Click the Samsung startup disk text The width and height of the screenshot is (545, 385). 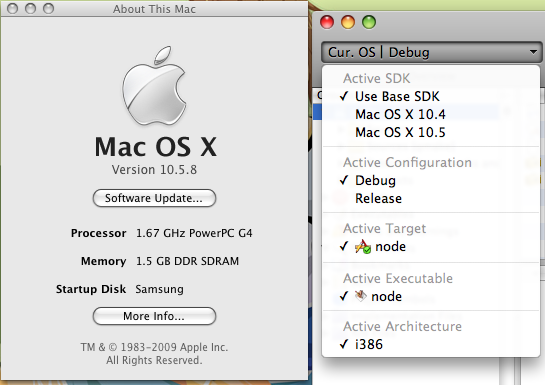(x=160, y=289)
